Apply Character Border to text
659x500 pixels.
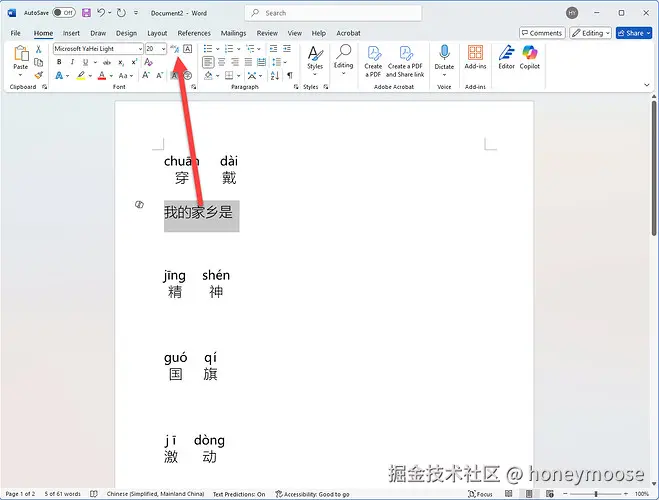point(187,49)
